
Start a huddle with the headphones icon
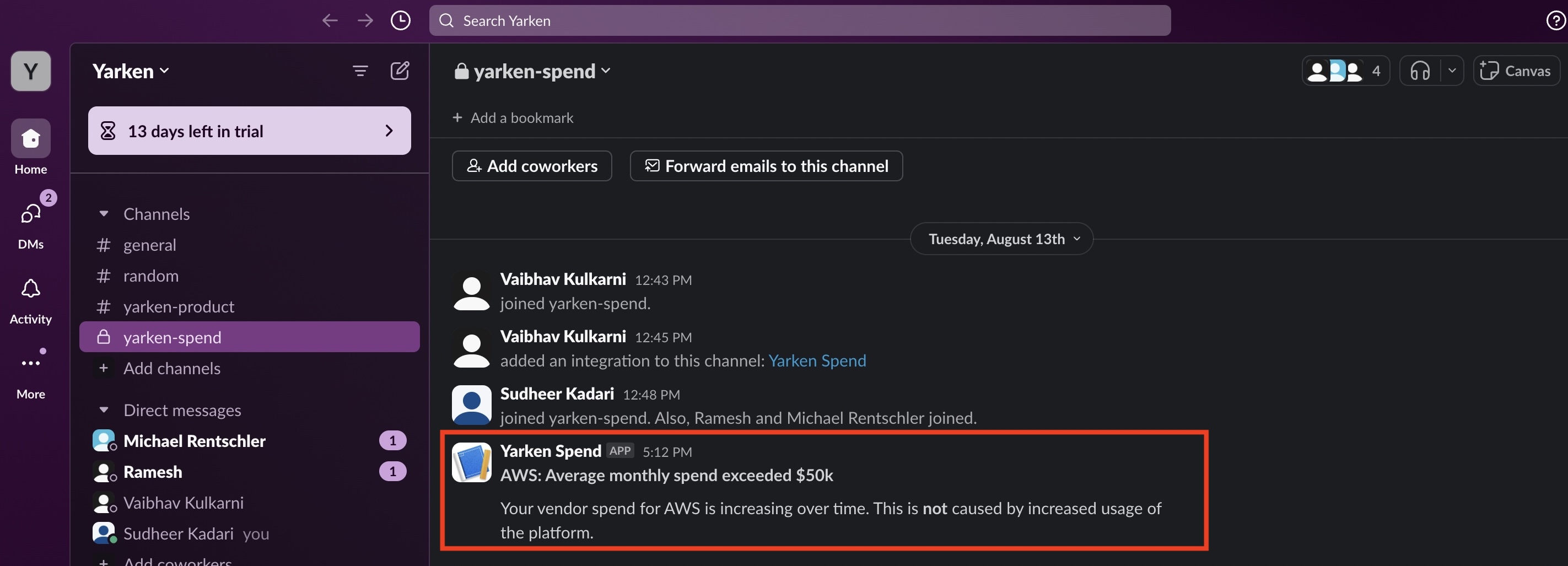click(1420, 71)
